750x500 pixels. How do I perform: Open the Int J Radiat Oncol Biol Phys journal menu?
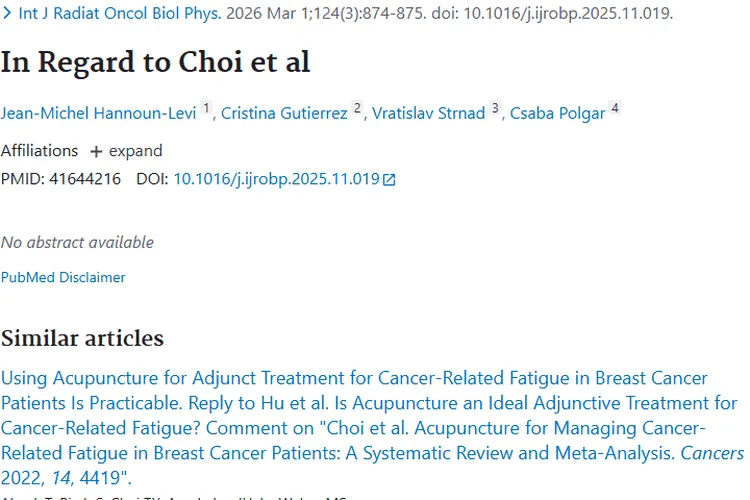pyautogui.click(x=120, y=14)
